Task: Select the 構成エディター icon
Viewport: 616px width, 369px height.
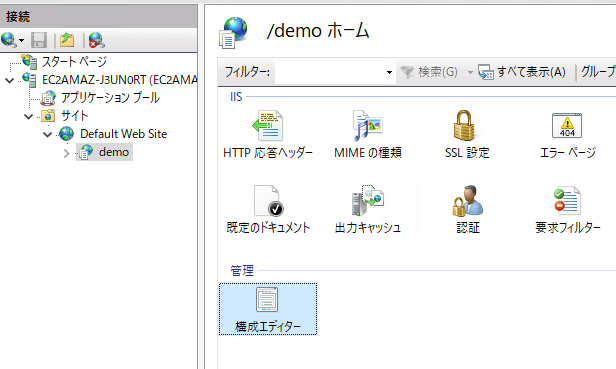Action: click(268, 300)
